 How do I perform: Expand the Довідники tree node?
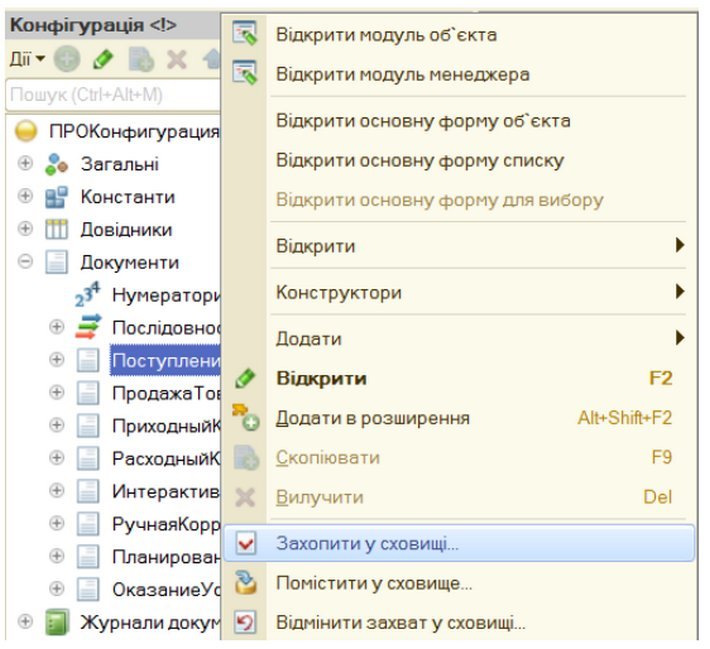click(25, 230)
